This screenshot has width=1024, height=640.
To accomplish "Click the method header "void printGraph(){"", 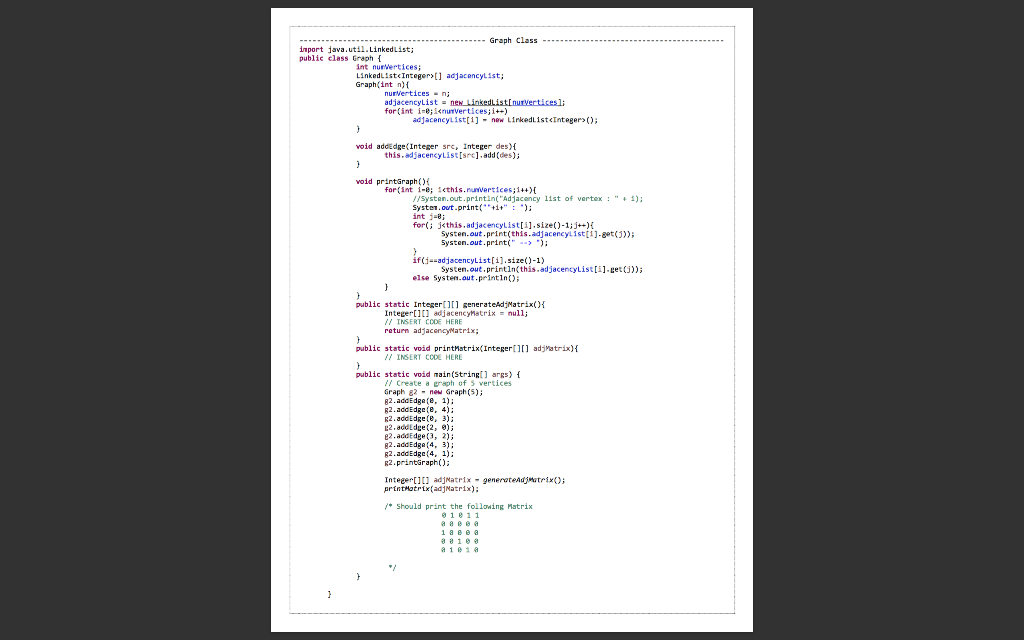I will tap(392, 182).
